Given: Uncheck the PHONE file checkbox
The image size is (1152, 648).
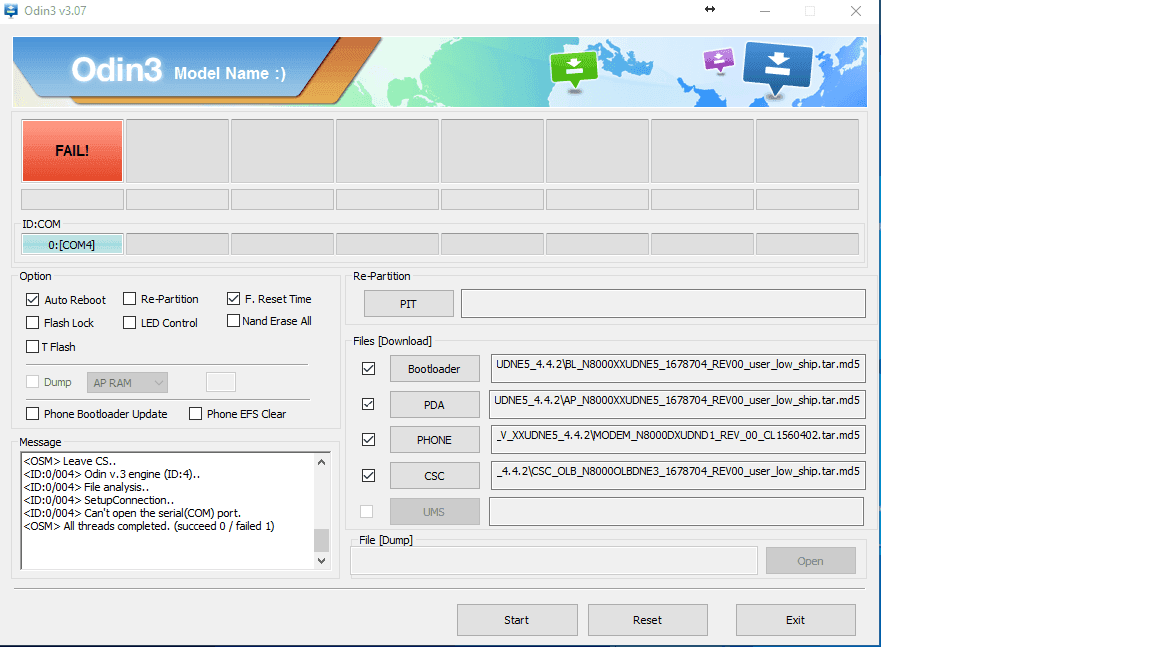Looking at the screenshot, I should pyautogui.click(x=369, y=439).
